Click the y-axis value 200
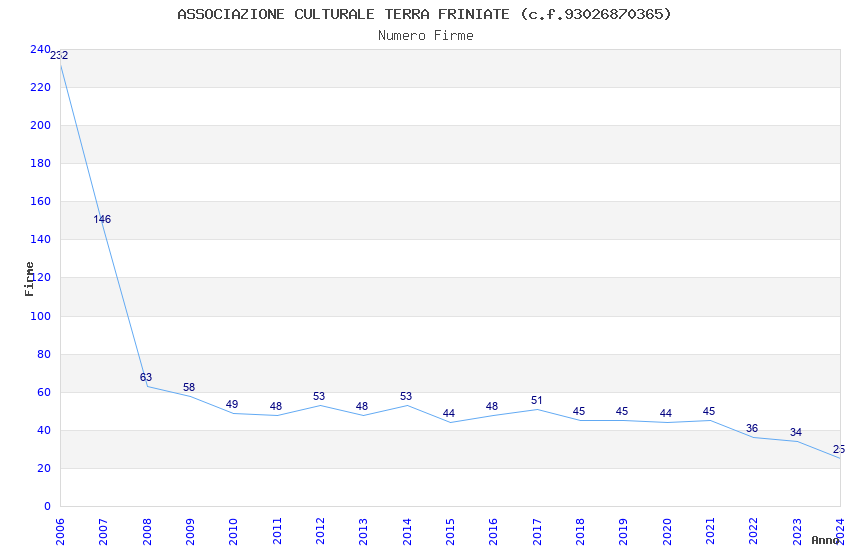 pyautogui.click(x=40, y=125)
